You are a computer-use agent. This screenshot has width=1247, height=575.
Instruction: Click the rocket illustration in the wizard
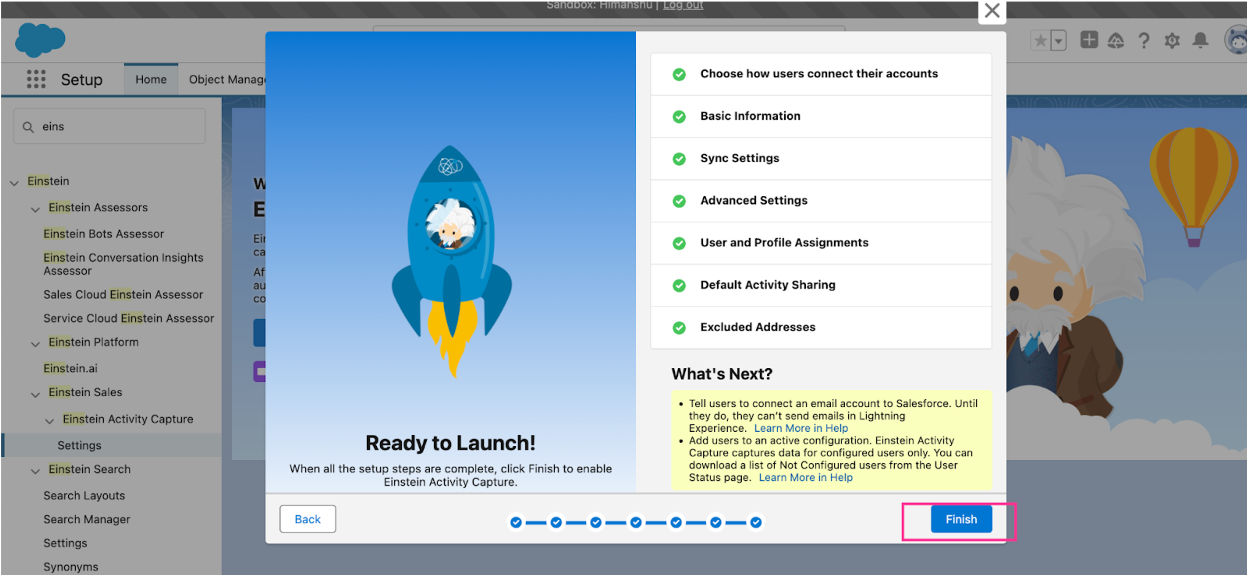point(451,262)
